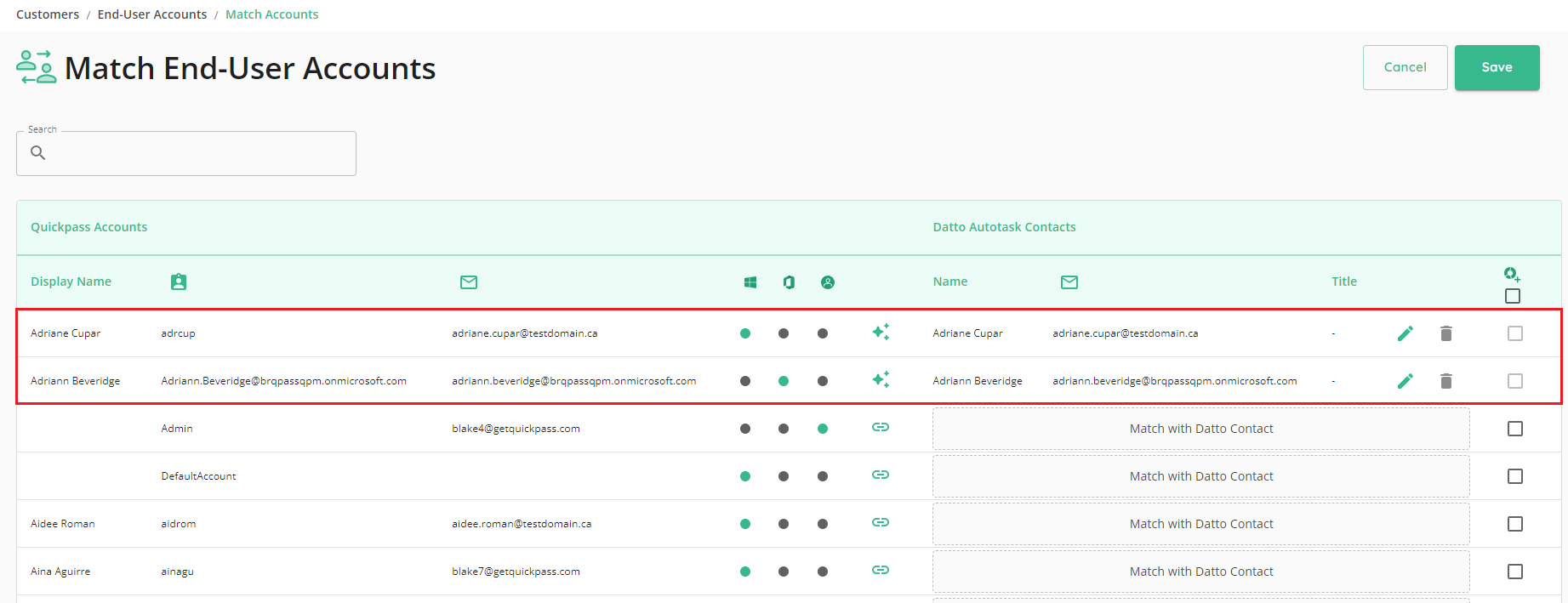The image size is (1568, 603).
Task: Go to End-User Accounts breadcrumb
Action: [x=152, y=14]
